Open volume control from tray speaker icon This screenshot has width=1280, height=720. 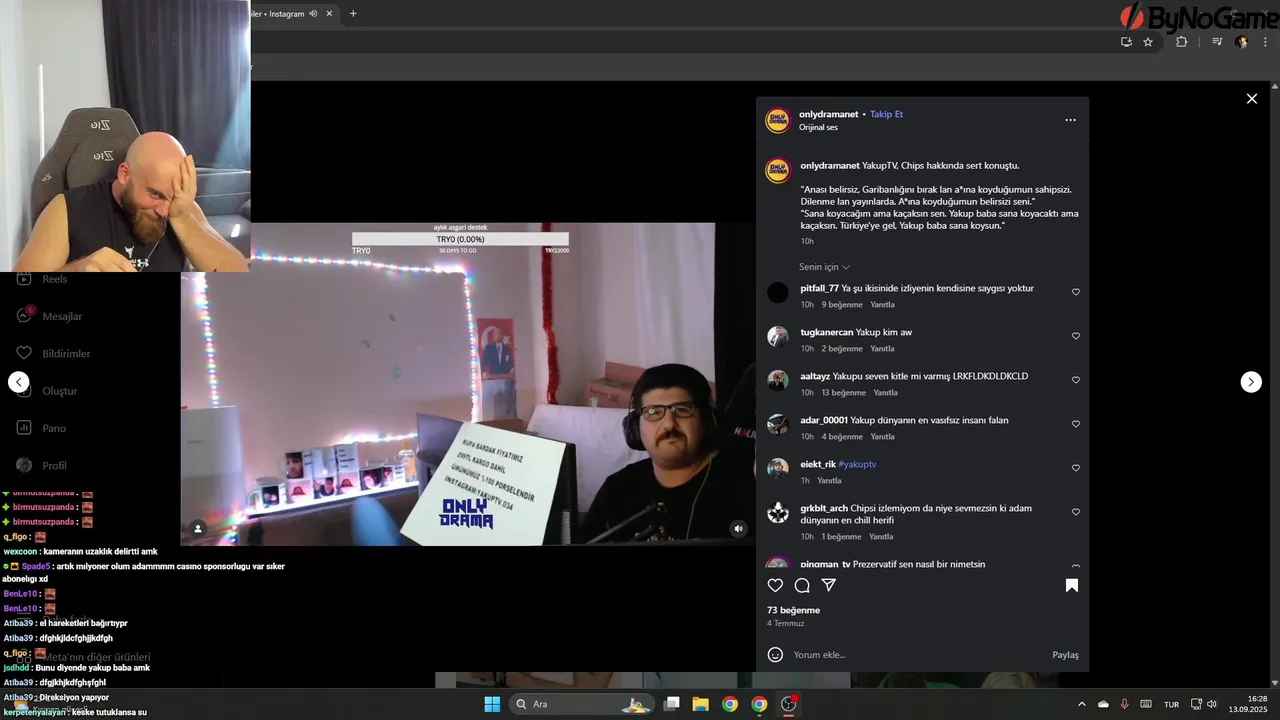[x=1211, y=704]
